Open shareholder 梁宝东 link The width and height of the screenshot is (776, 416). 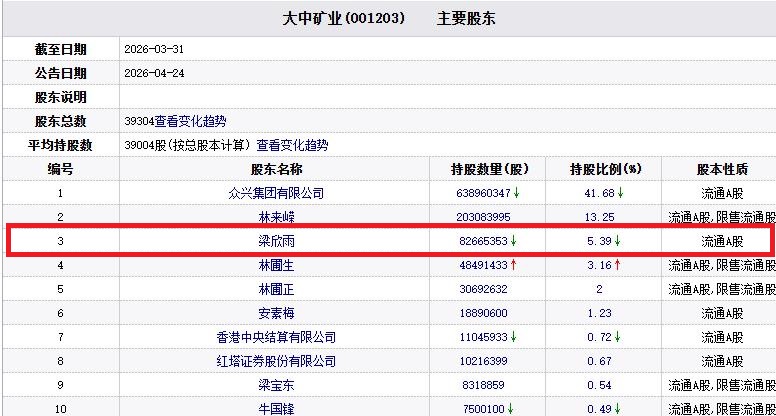(x=276, y=385)
